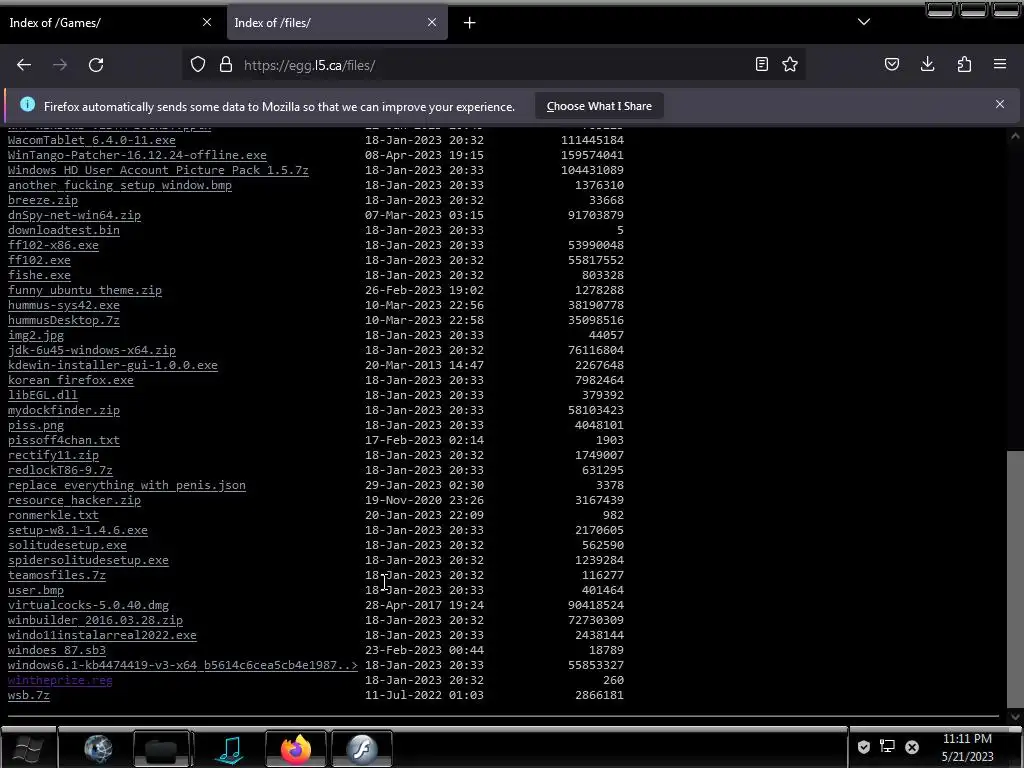Open the user.bmp link
The width and height of the screenshot is (1024, 768).
point(36,590)
